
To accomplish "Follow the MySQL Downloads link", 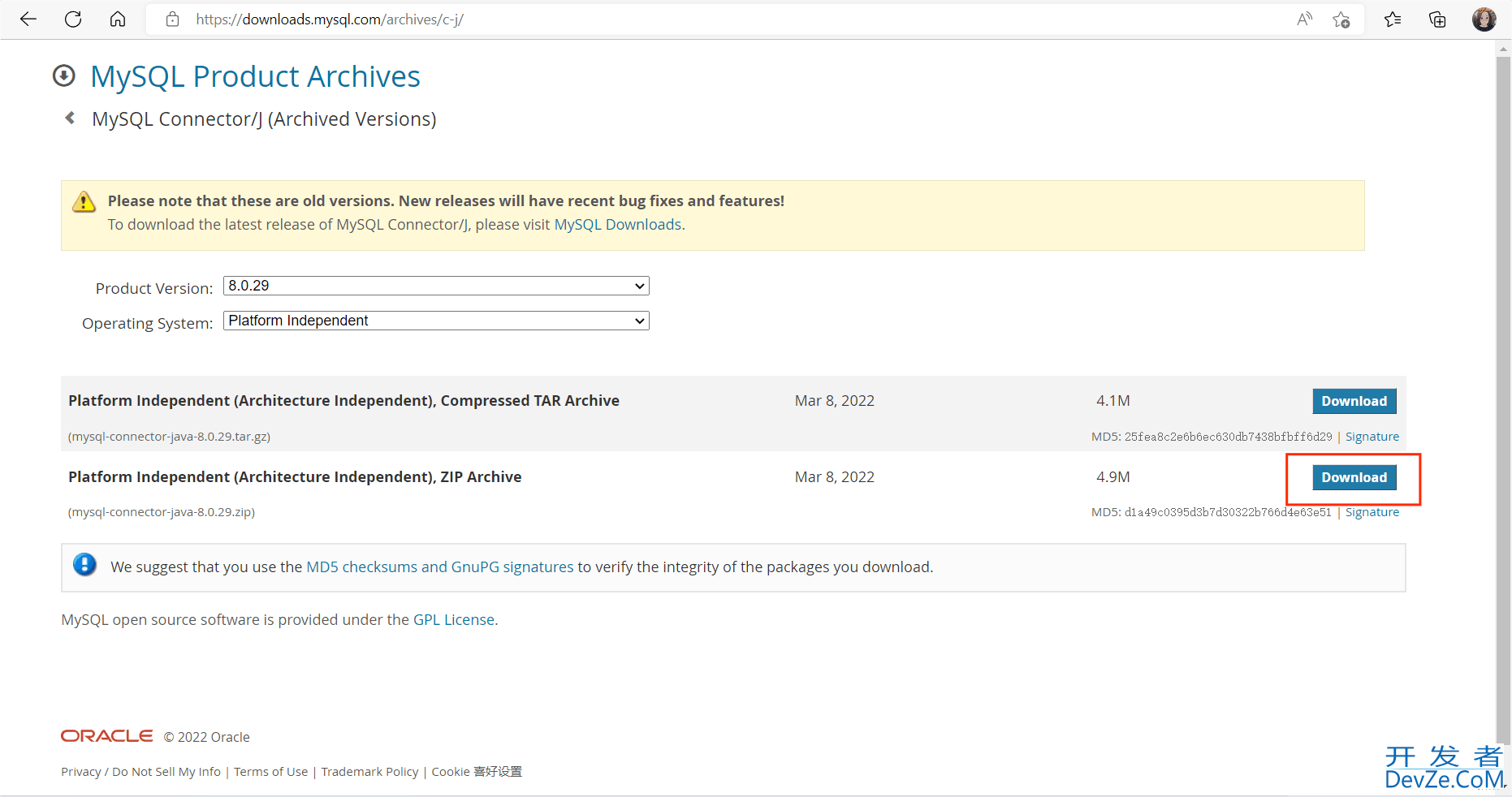I will click(617, 225).
